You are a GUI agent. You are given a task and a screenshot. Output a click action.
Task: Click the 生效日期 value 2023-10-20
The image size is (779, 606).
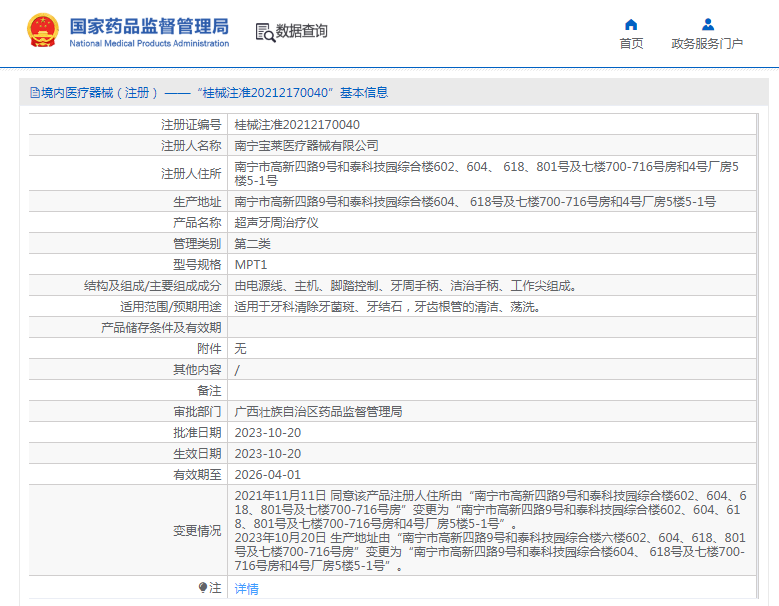click(x=268, y=454)
